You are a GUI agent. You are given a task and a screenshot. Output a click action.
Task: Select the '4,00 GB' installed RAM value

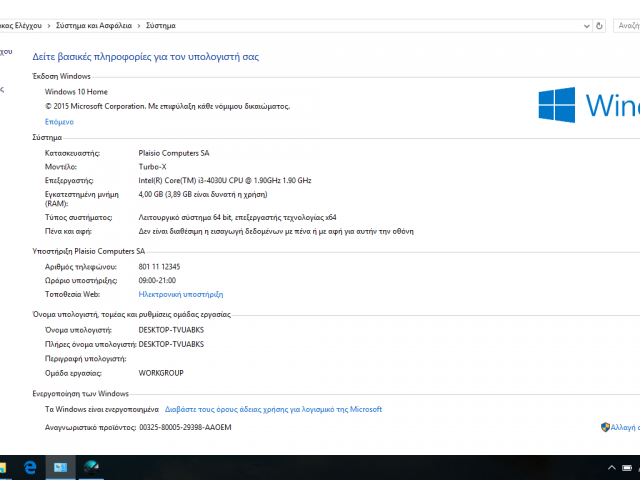203,194
